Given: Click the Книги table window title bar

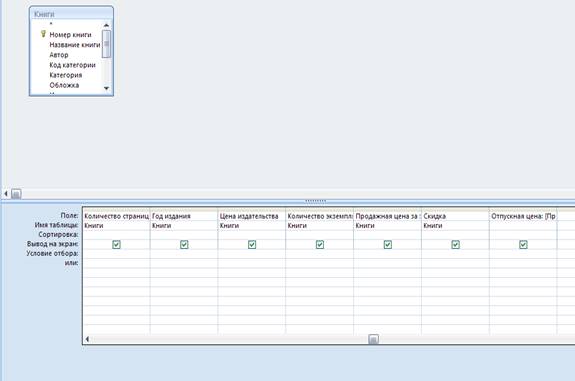Looking at the screenshot, I should click(x=71, y=14).
